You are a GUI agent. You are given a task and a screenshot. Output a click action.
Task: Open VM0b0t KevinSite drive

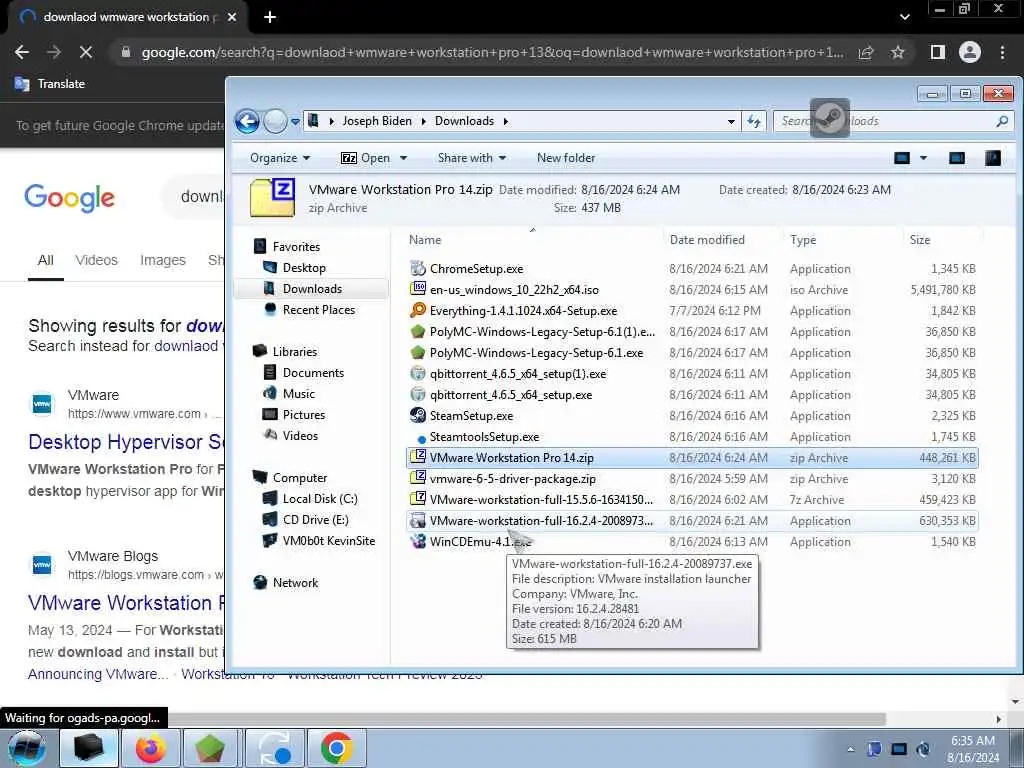click(328, 541)
